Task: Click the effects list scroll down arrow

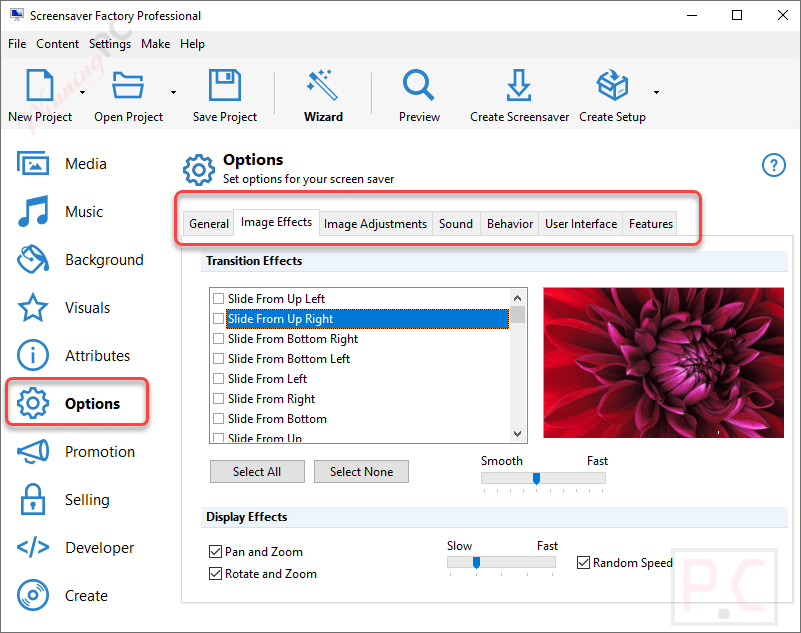Action: [x=517, y=434]
